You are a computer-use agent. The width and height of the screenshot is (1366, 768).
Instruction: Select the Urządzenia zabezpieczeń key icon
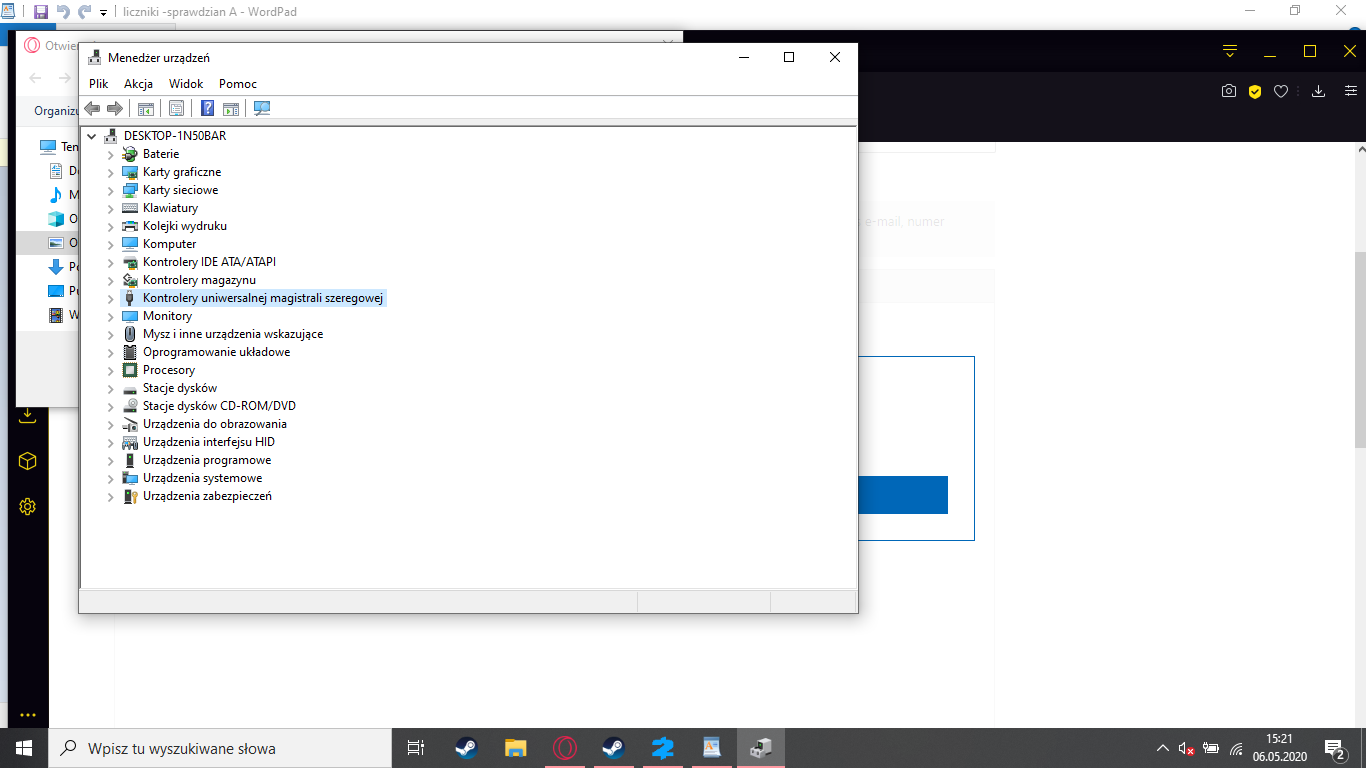click(129, 496)
